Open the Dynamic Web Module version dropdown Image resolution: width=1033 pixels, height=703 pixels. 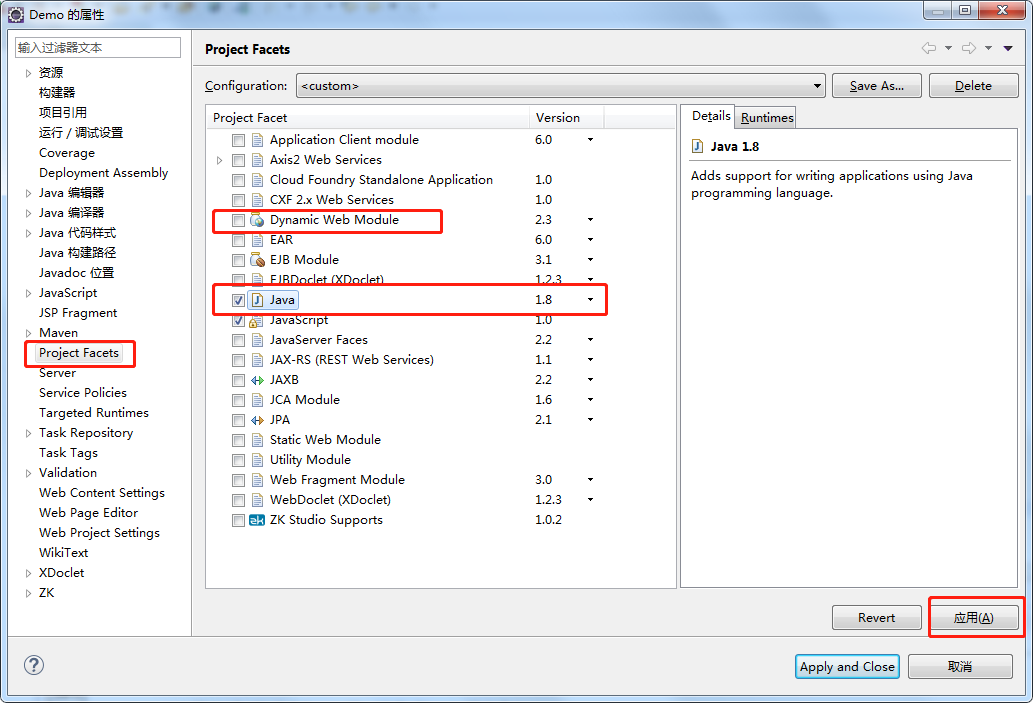pos(590,219)
